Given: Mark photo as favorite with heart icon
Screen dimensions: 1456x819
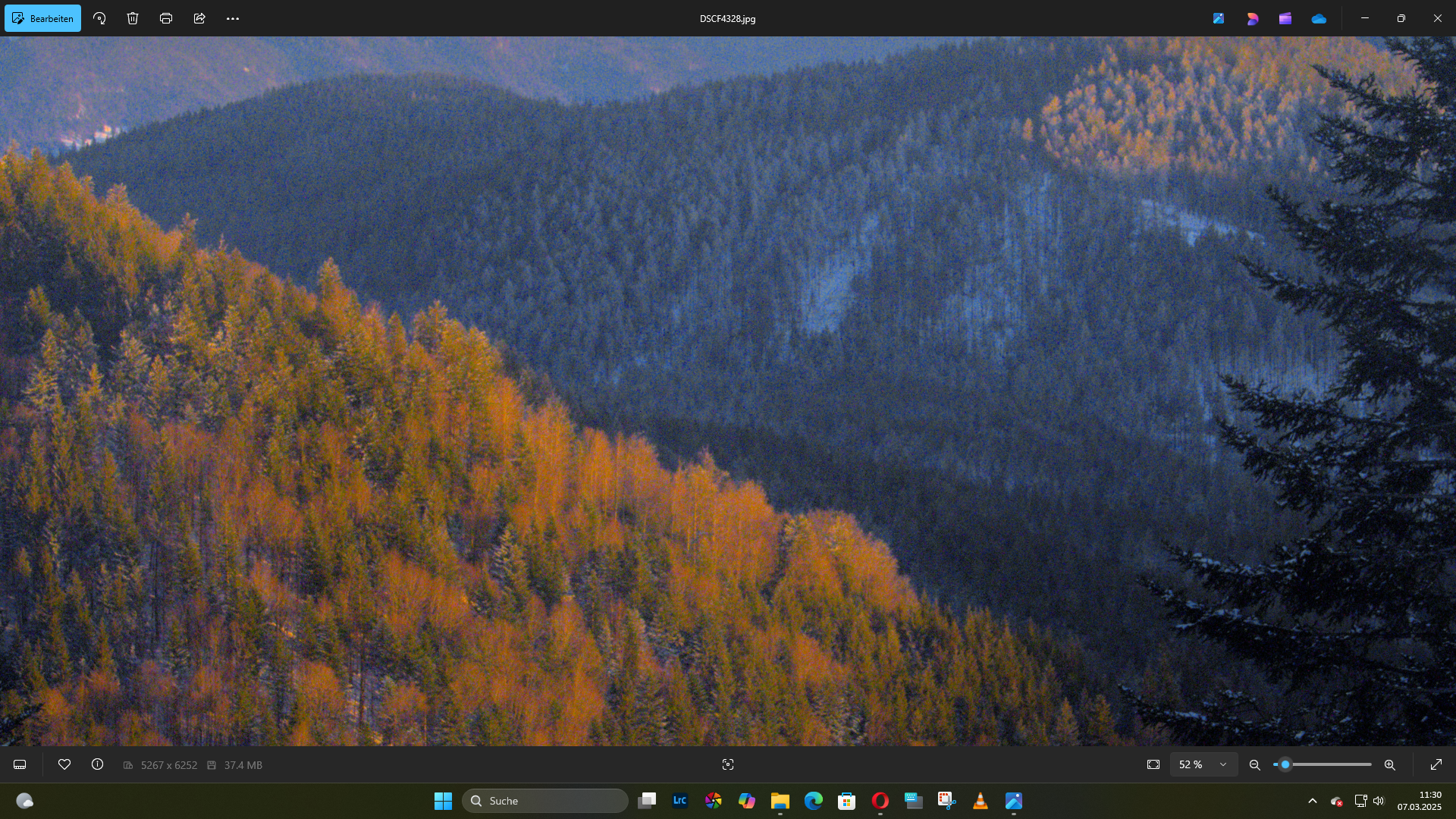Looking at the screenshot, I should click(64, 764).
